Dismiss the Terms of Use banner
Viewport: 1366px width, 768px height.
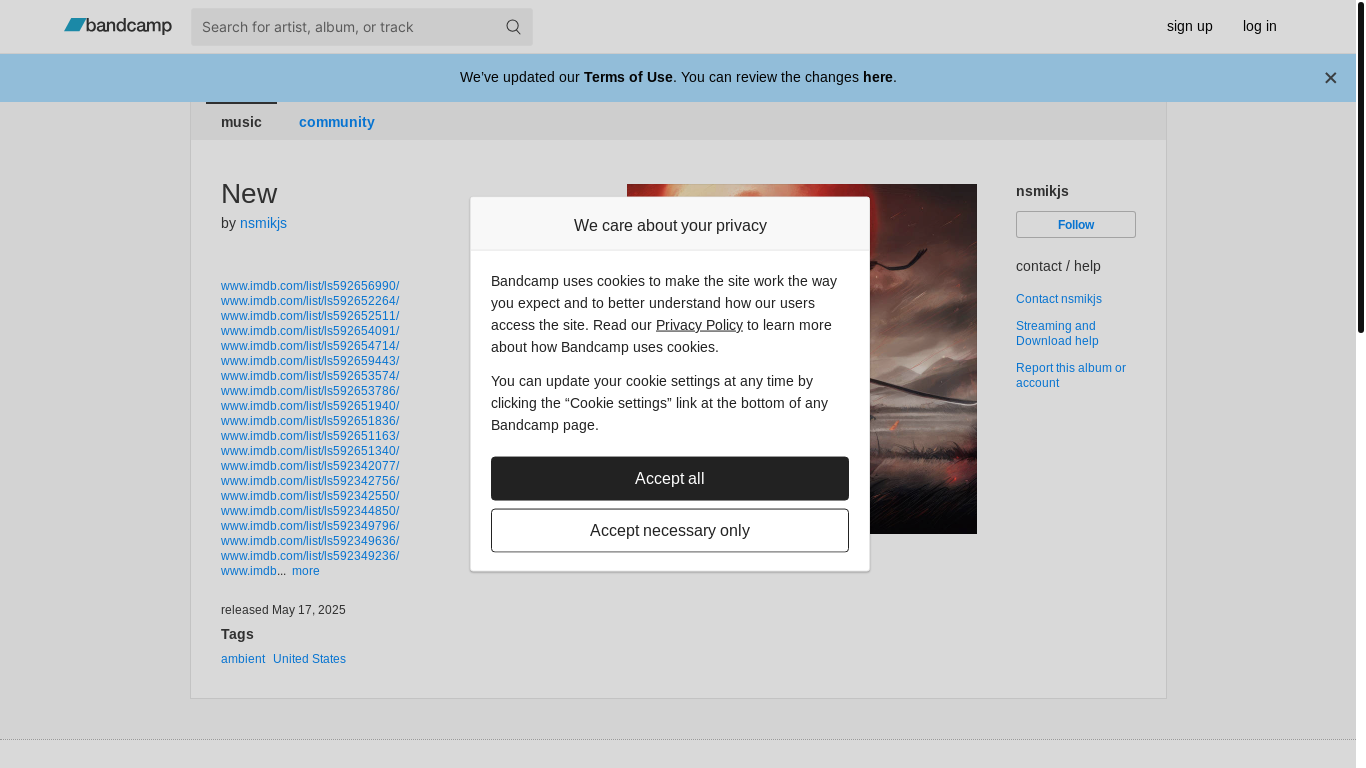[x=1330, y=78]
